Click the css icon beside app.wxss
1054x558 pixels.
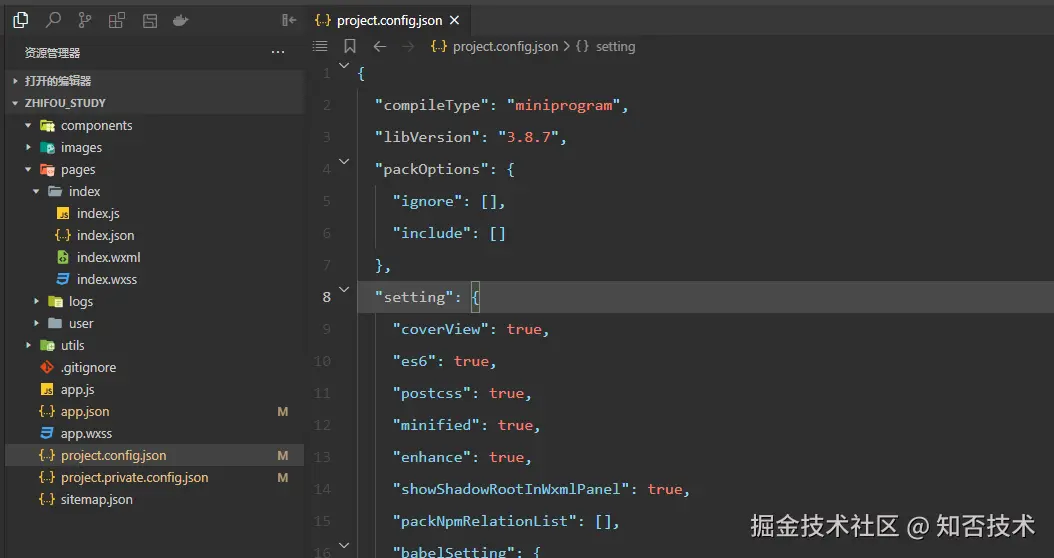click(x=47, y=434)
